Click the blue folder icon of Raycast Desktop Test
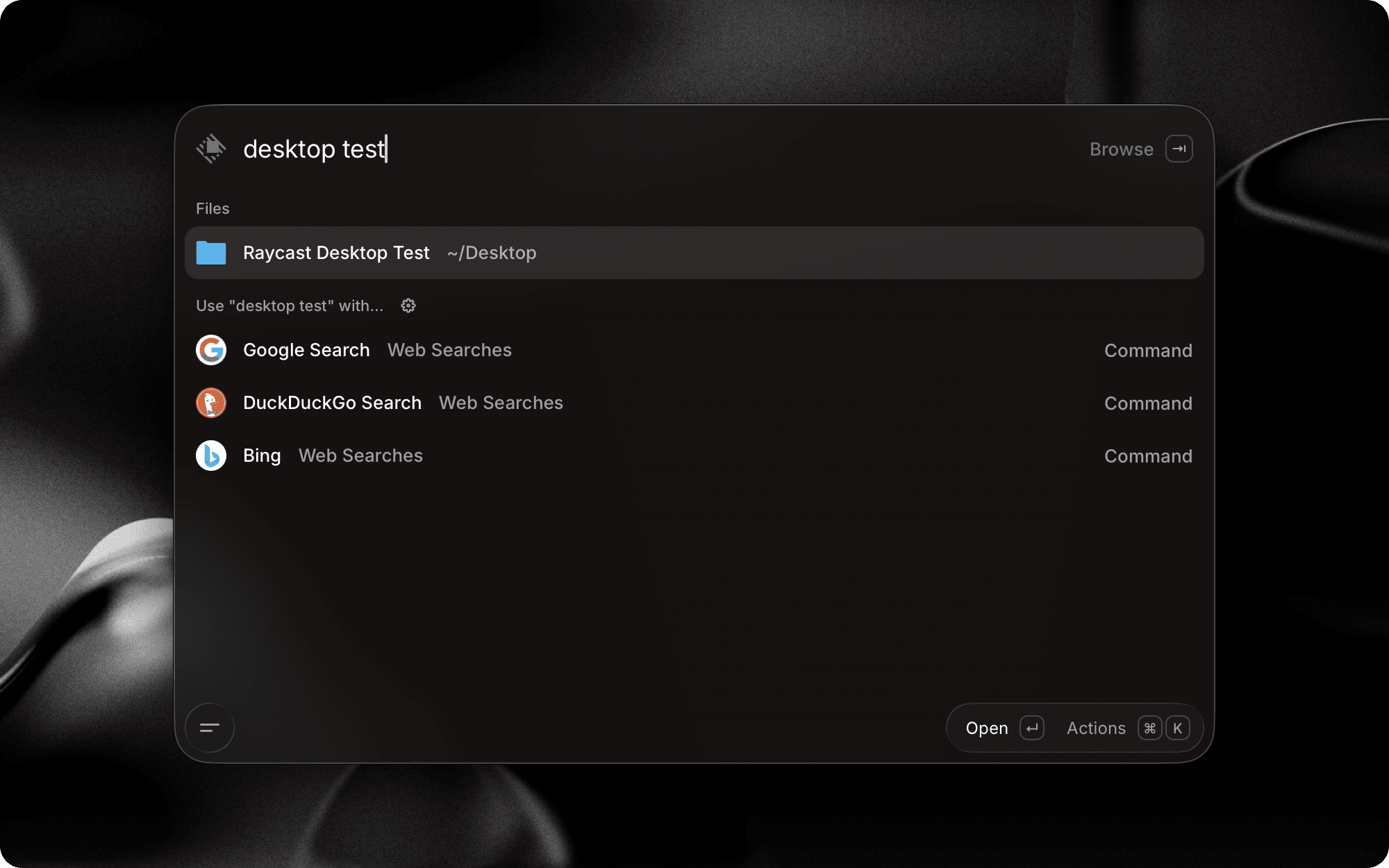Viewport: 1389px width, 868px height. pos(211,253)
